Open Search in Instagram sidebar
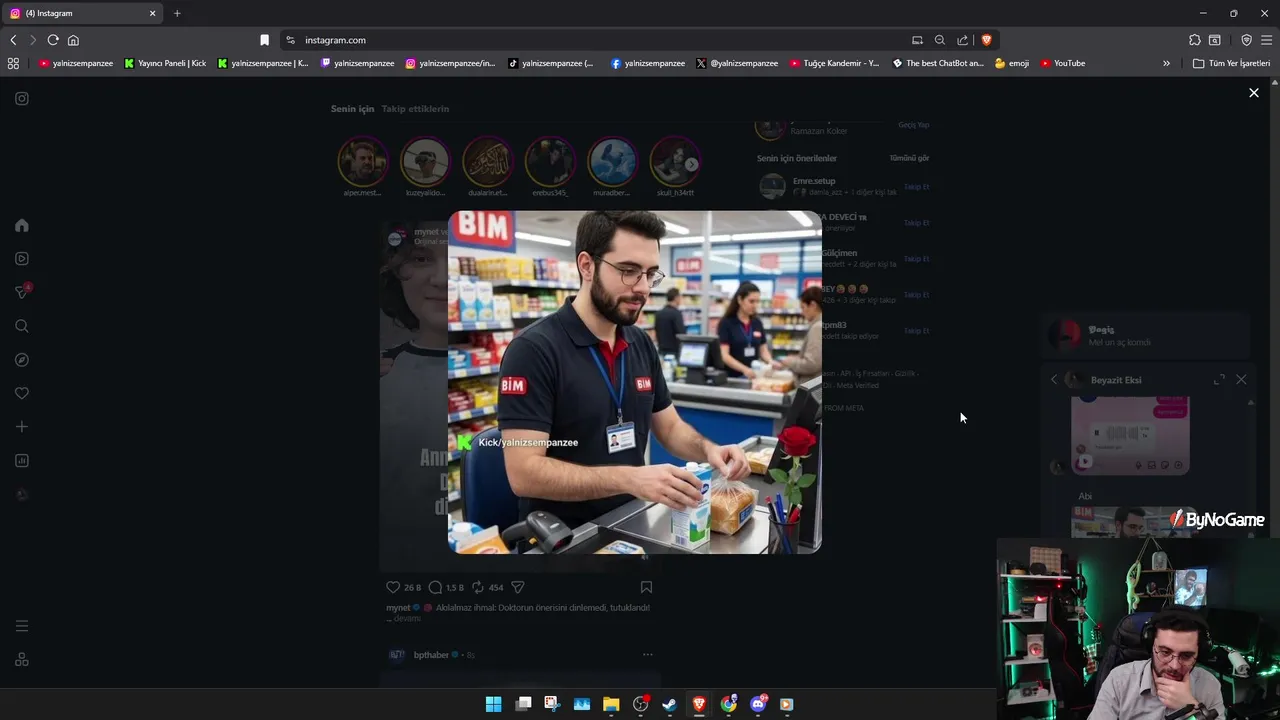Screen dimensions: 1280x720 pos(22,326)
